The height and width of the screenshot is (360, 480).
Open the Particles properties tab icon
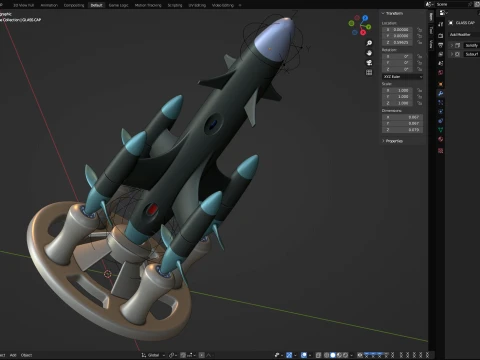(441, 103)
